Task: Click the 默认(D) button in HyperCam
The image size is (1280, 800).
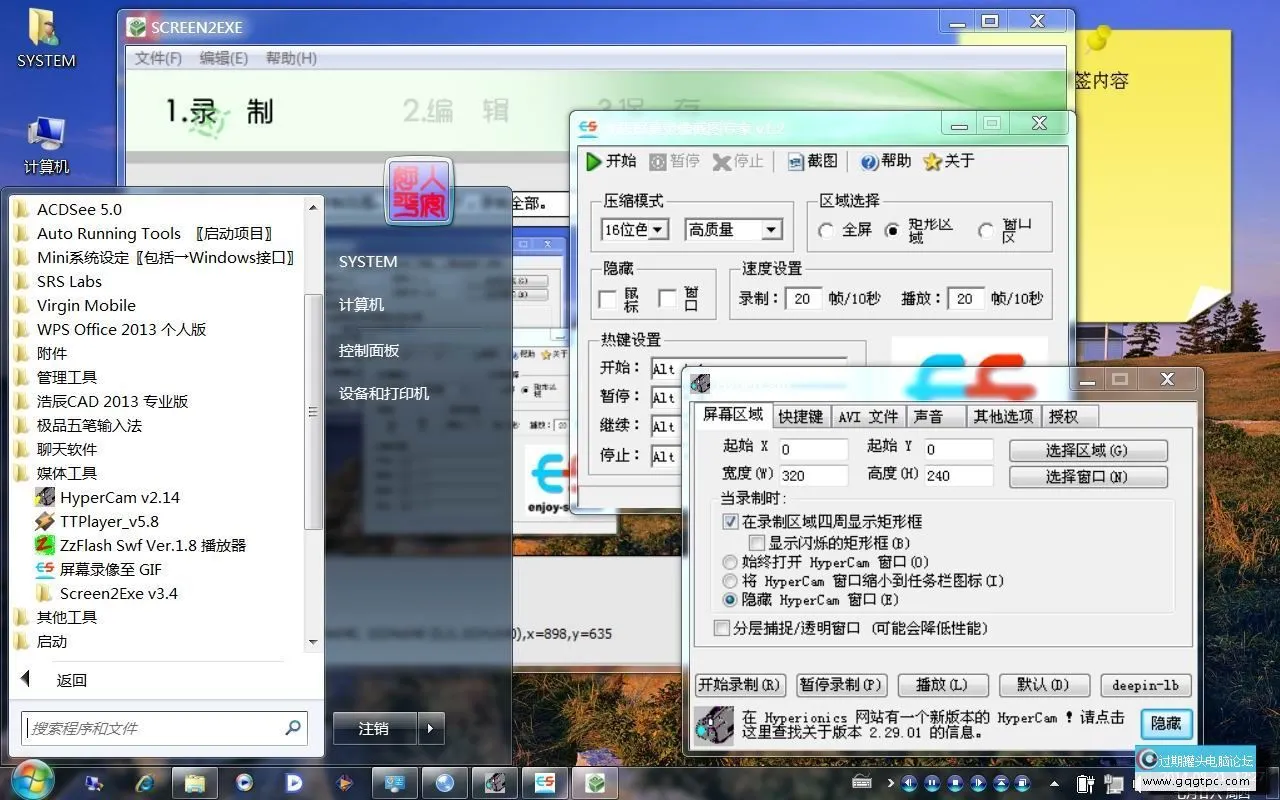Action: point(1044,685)
